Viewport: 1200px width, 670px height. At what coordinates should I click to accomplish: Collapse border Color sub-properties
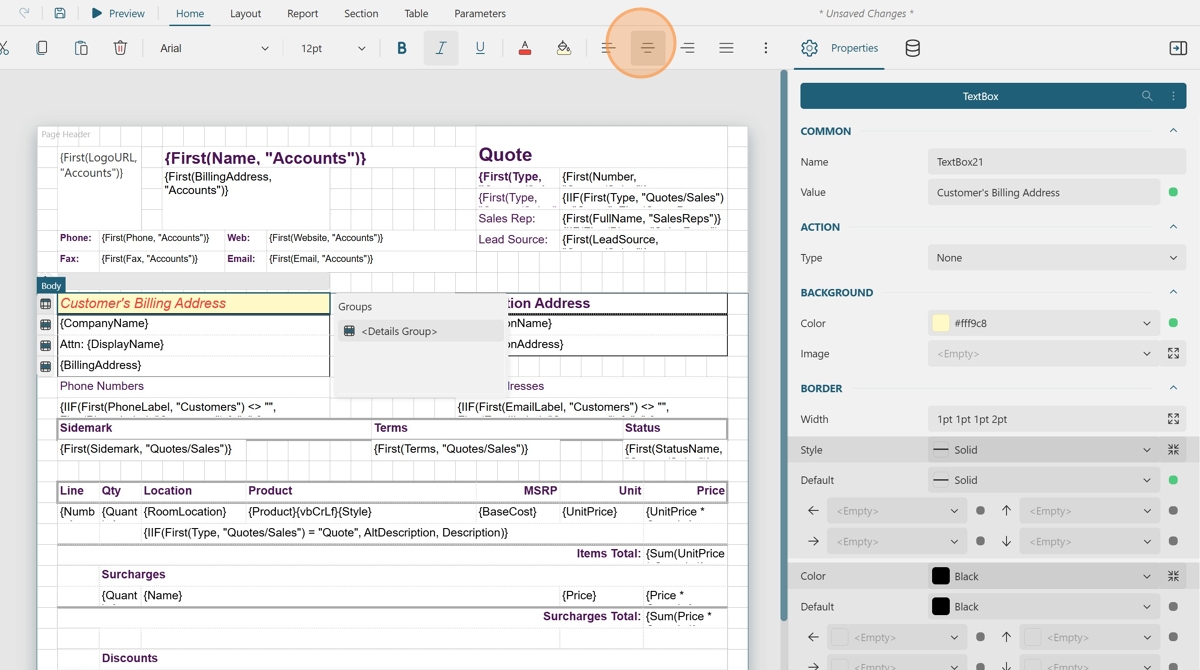click(1173, 576)
